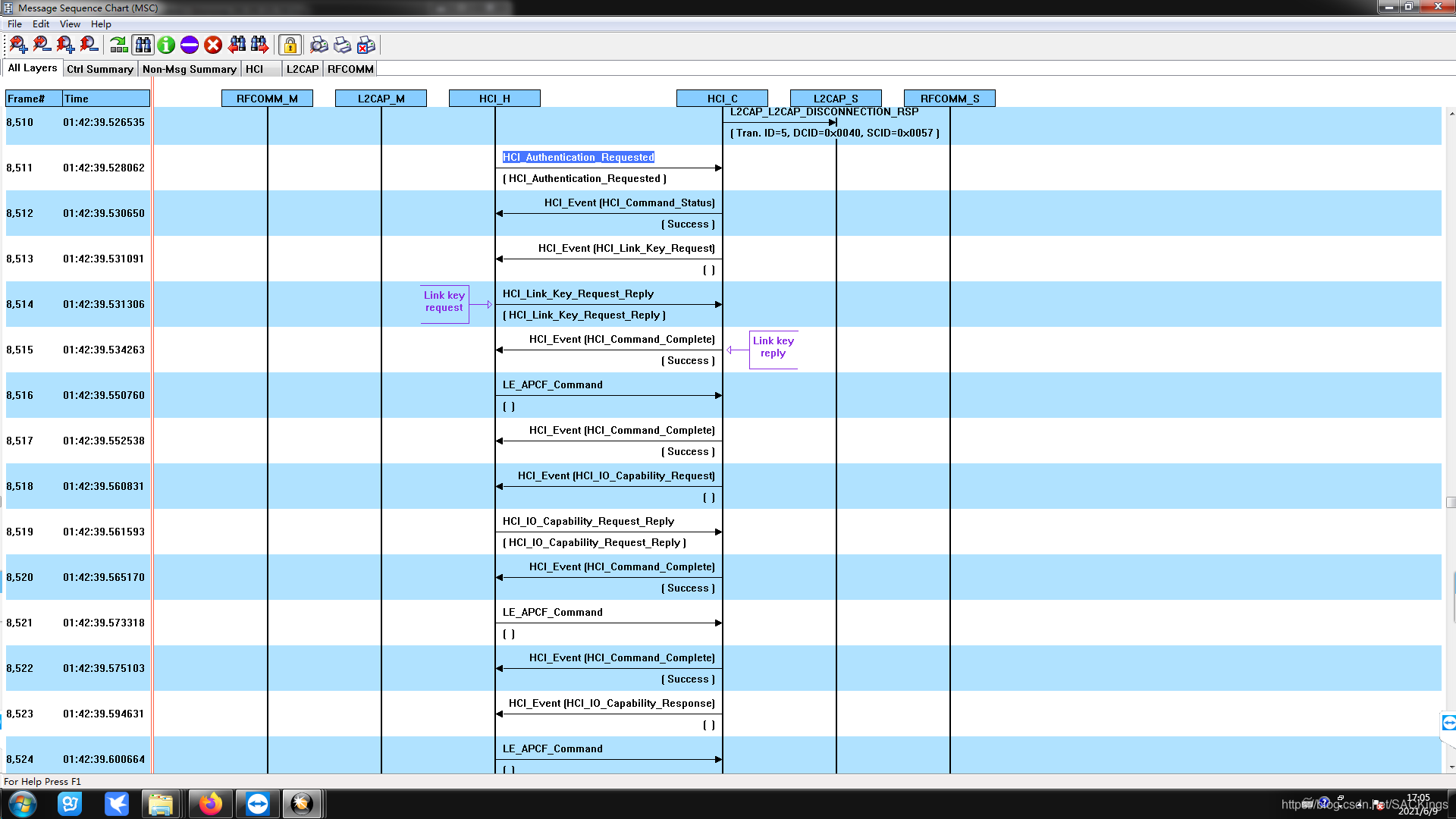This screenshot has width=1456, height=819.
Task: Click timestamp 01:42:39.534263
Action: tap(104, 350)
